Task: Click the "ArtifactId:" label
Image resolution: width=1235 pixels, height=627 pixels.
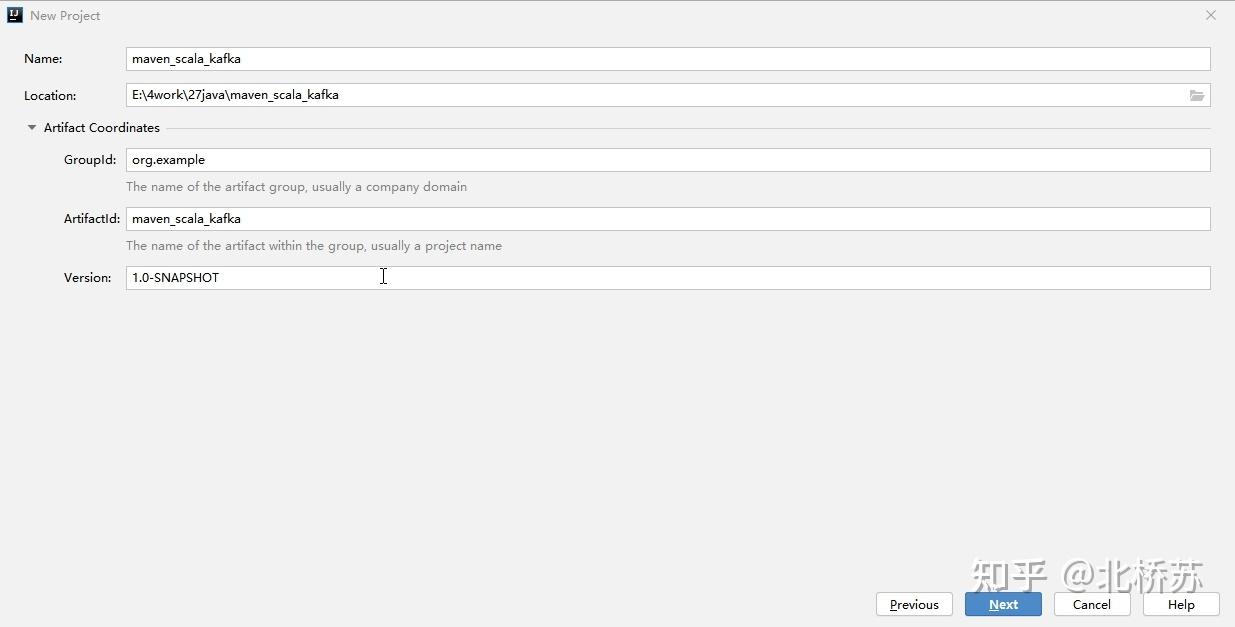Action: pos(92,219)
